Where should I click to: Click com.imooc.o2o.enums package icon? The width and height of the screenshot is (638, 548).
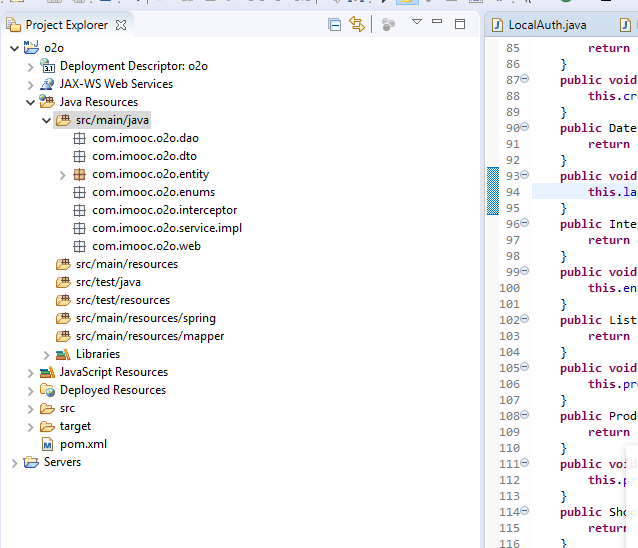pyautogui.click(x=79, y=192)
